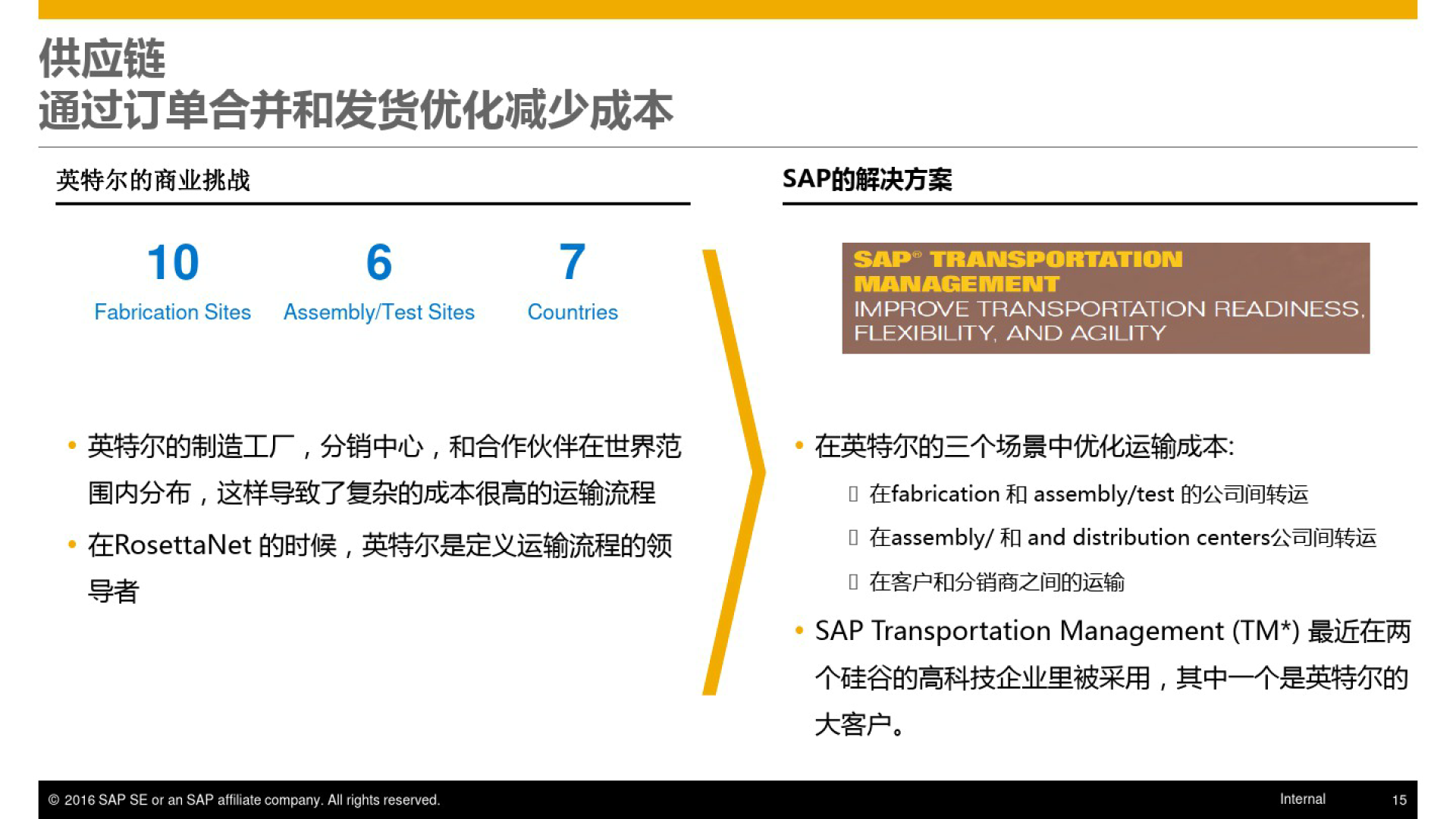Select the 'Fabrication Sites' label
The width and height of the screenshot is (1456, 819).
pos(173,312)
